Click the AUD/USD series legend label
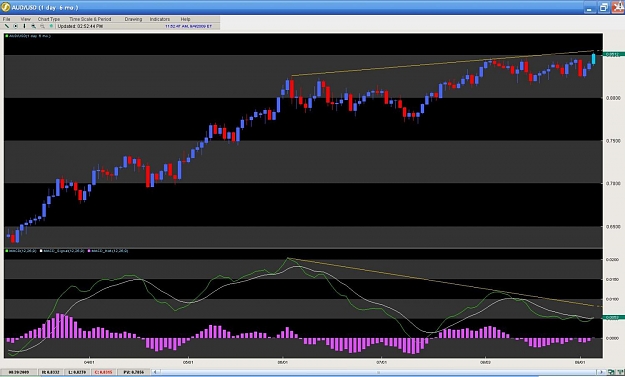This screenshot has height=377, width=625. [29, 36]
